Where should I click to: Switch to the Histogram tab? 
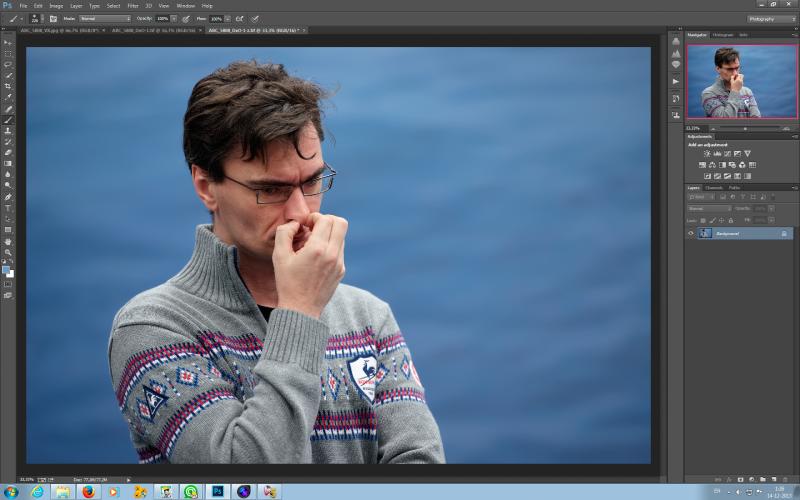click(722, 35)
